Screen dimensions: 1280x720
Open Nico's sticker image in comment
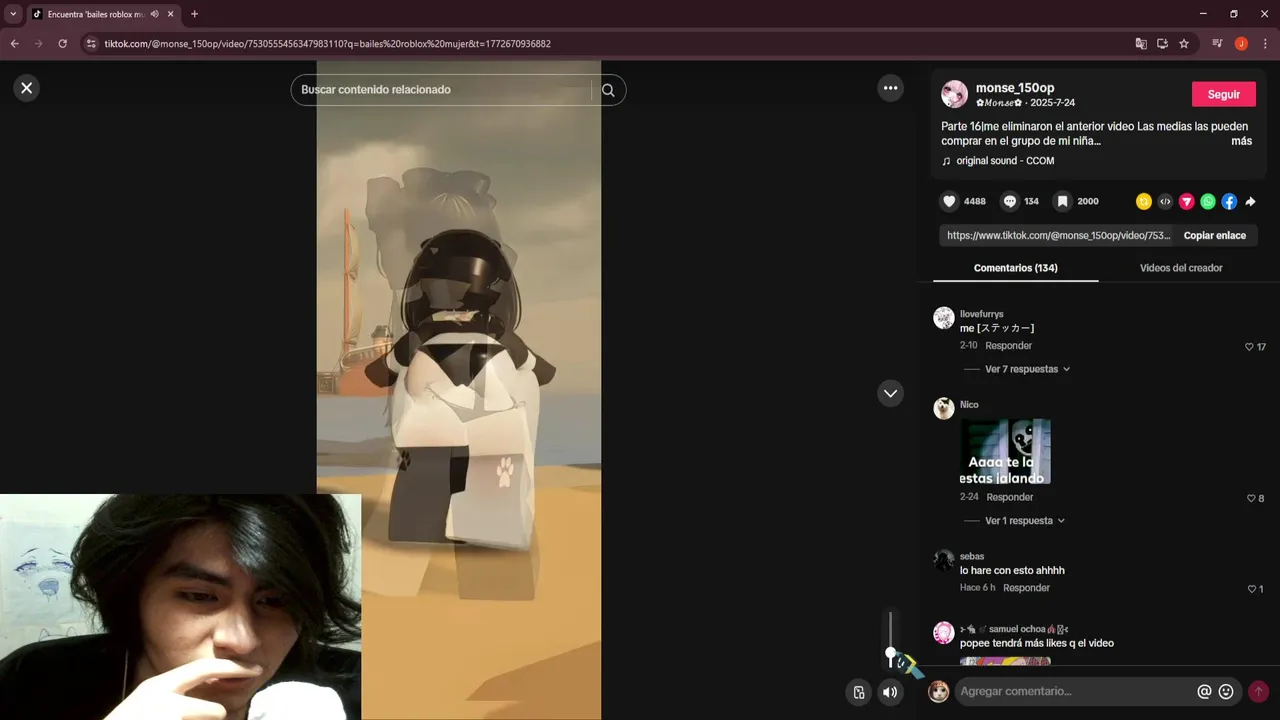(x=1005, y=451)
